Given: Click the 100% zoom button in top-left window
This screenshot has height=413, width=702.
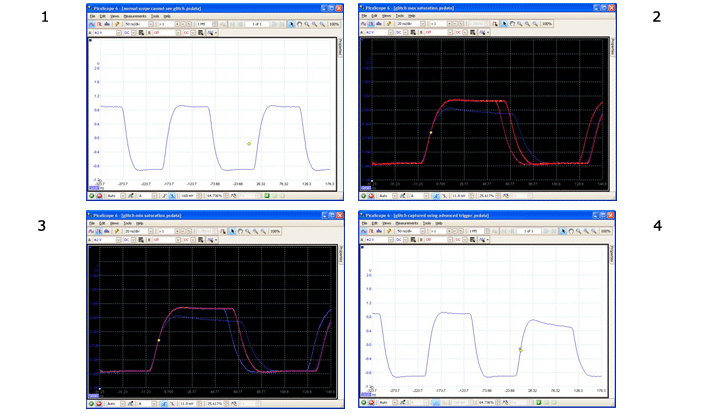Looking at the screenshot, I should [334, 23].
